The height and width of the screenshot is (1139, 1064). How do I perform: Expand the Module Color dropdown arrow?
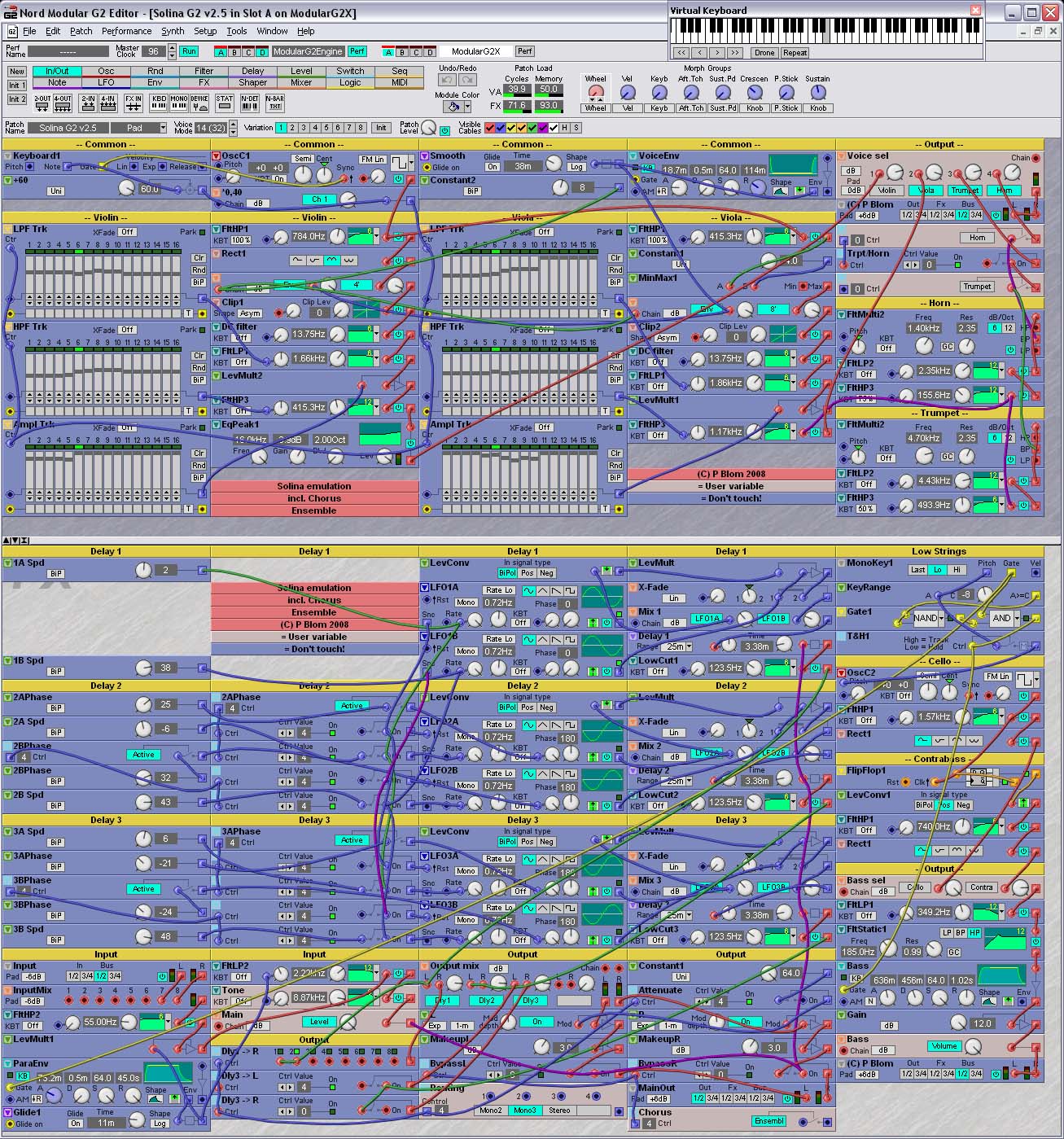(x=467, y=107)
